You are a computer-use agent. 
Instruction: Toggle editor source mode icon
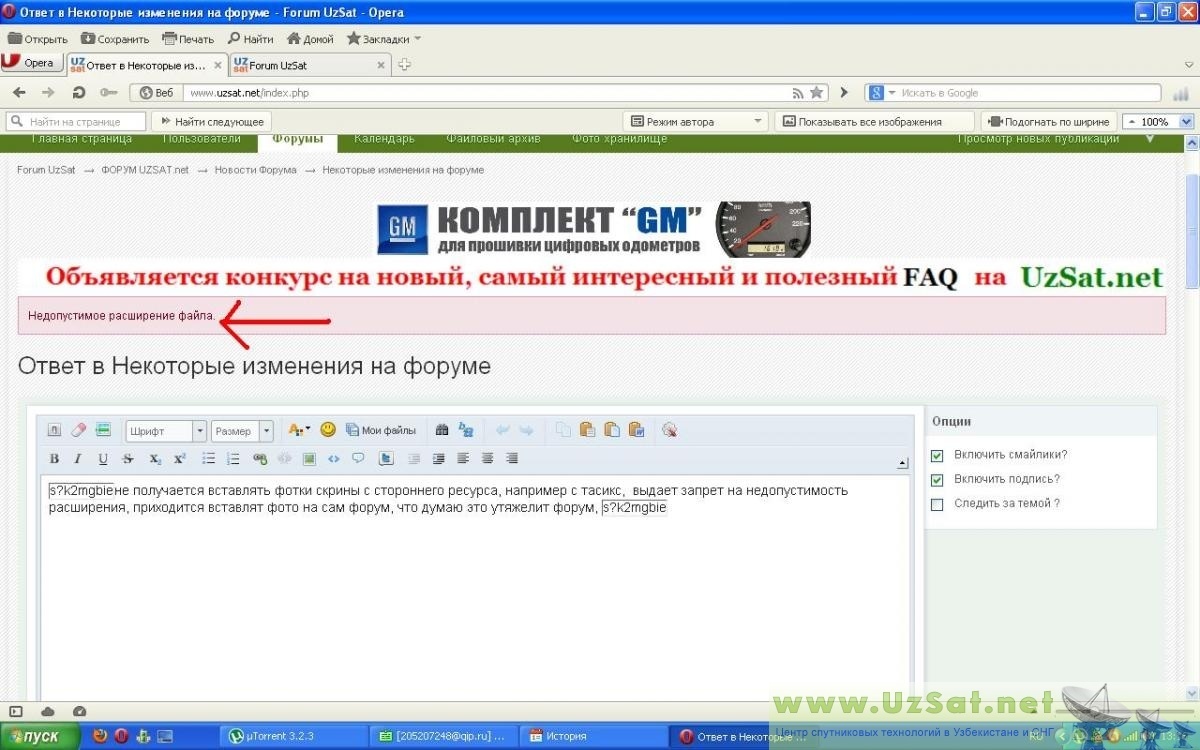pos(54,430)
